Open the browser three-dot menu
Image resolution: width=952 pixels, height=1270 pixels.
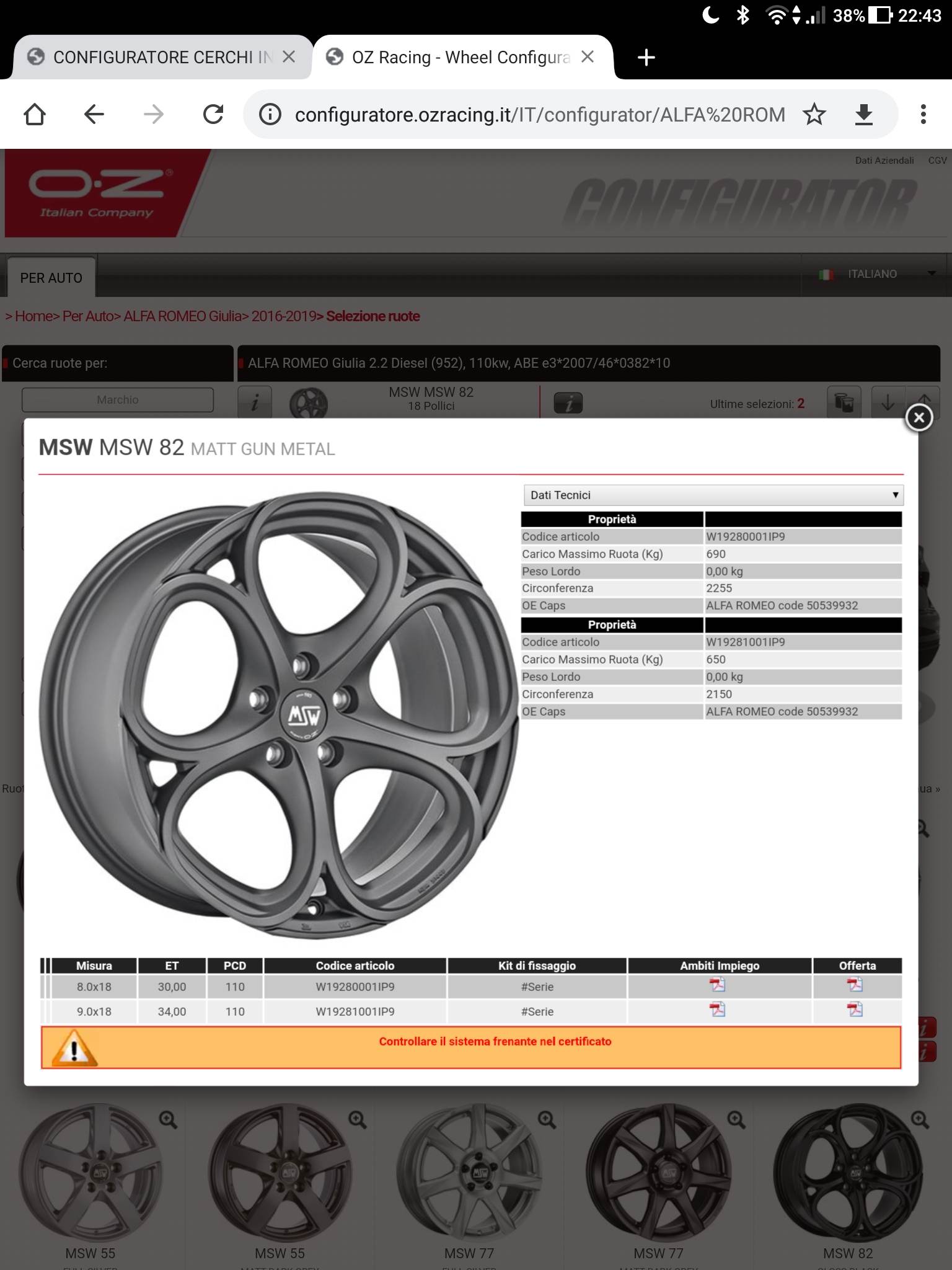[x=923, y=114]
